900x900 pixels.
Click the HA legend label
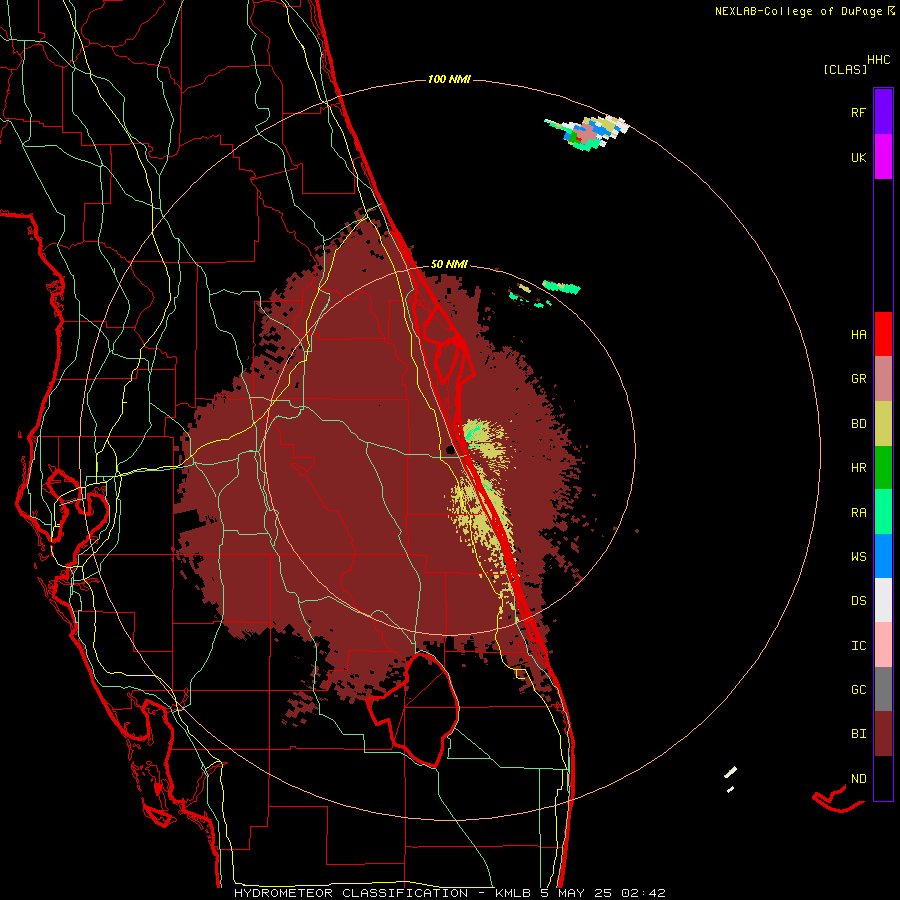859,334
